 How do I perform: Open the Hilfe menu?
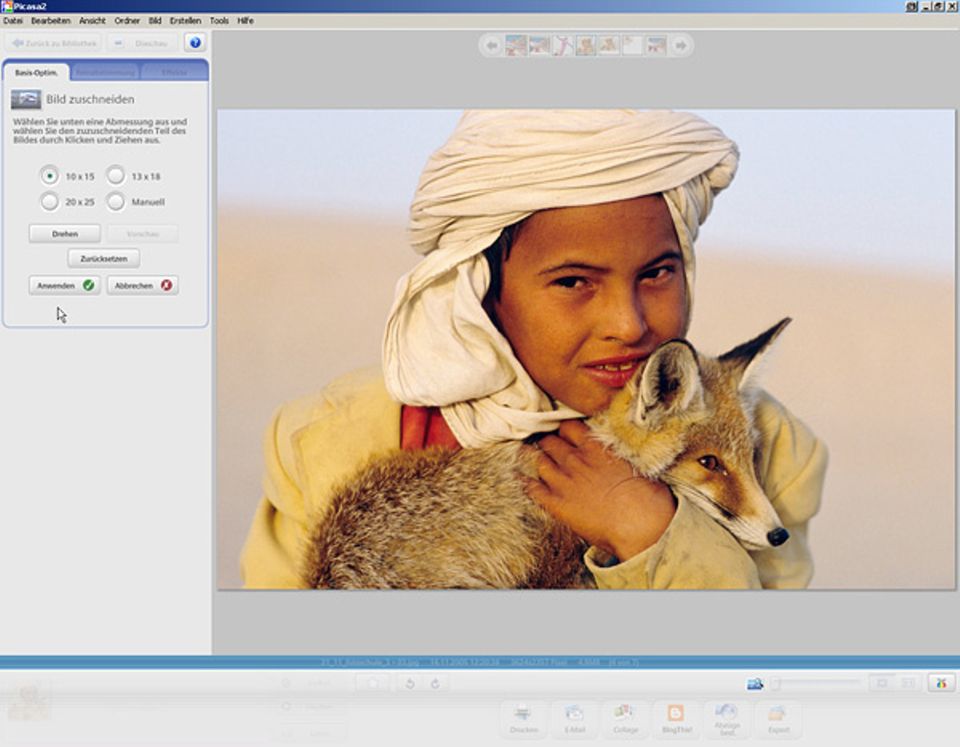click(246, 21)
